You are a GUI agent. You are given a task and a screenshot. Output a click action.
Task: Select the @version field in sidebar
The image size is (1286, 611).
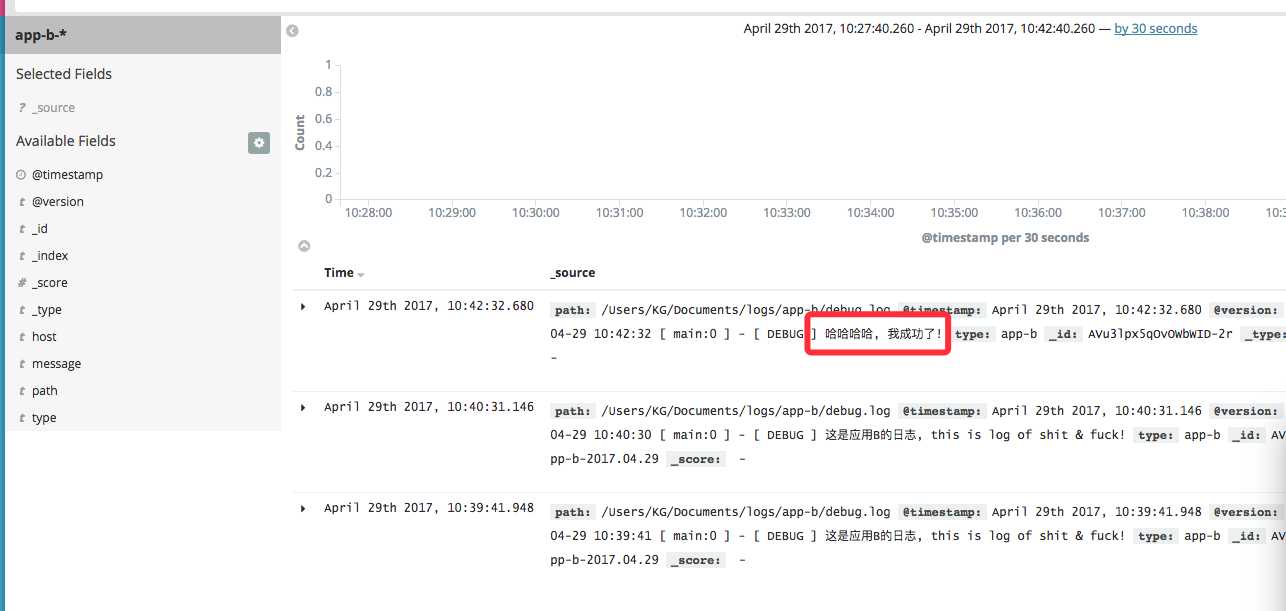click(58, 202)
